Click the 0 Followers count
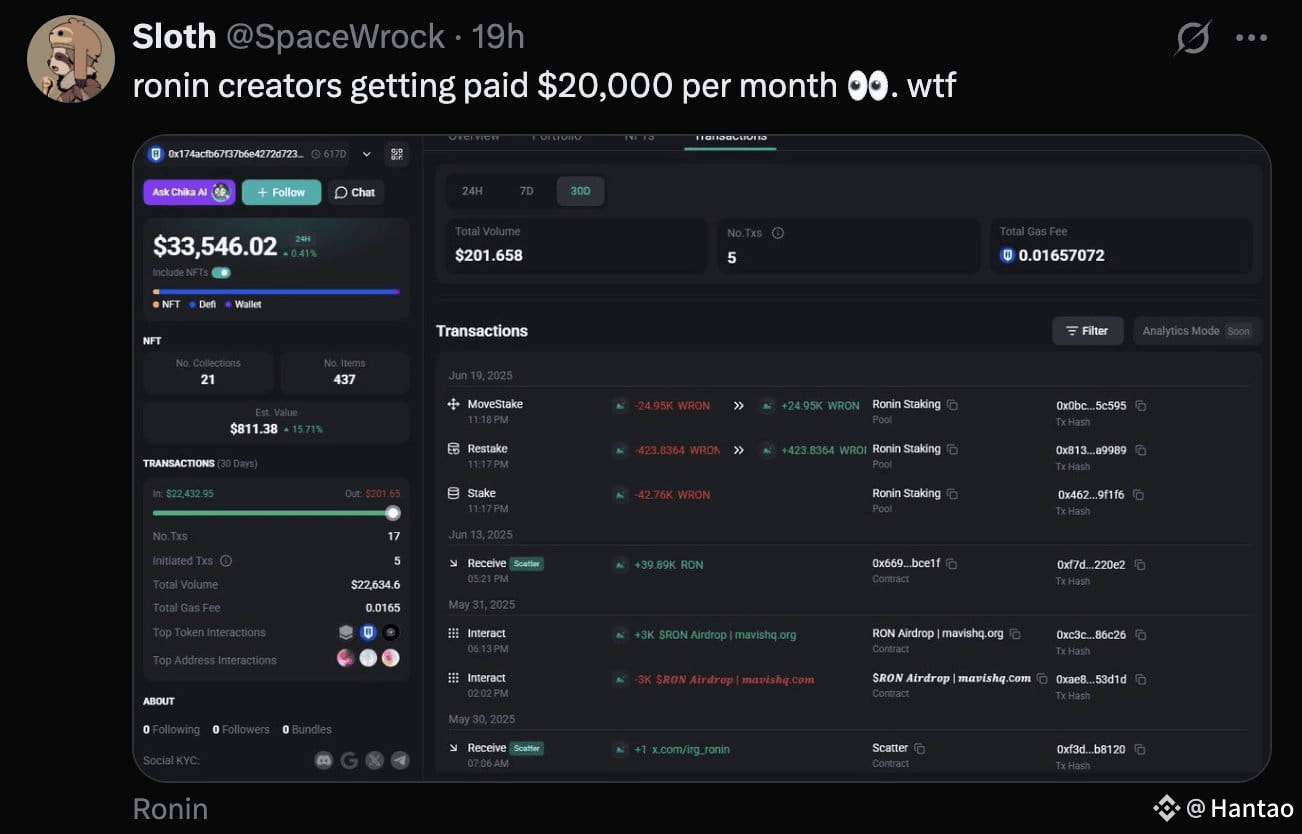 point(241,730)
